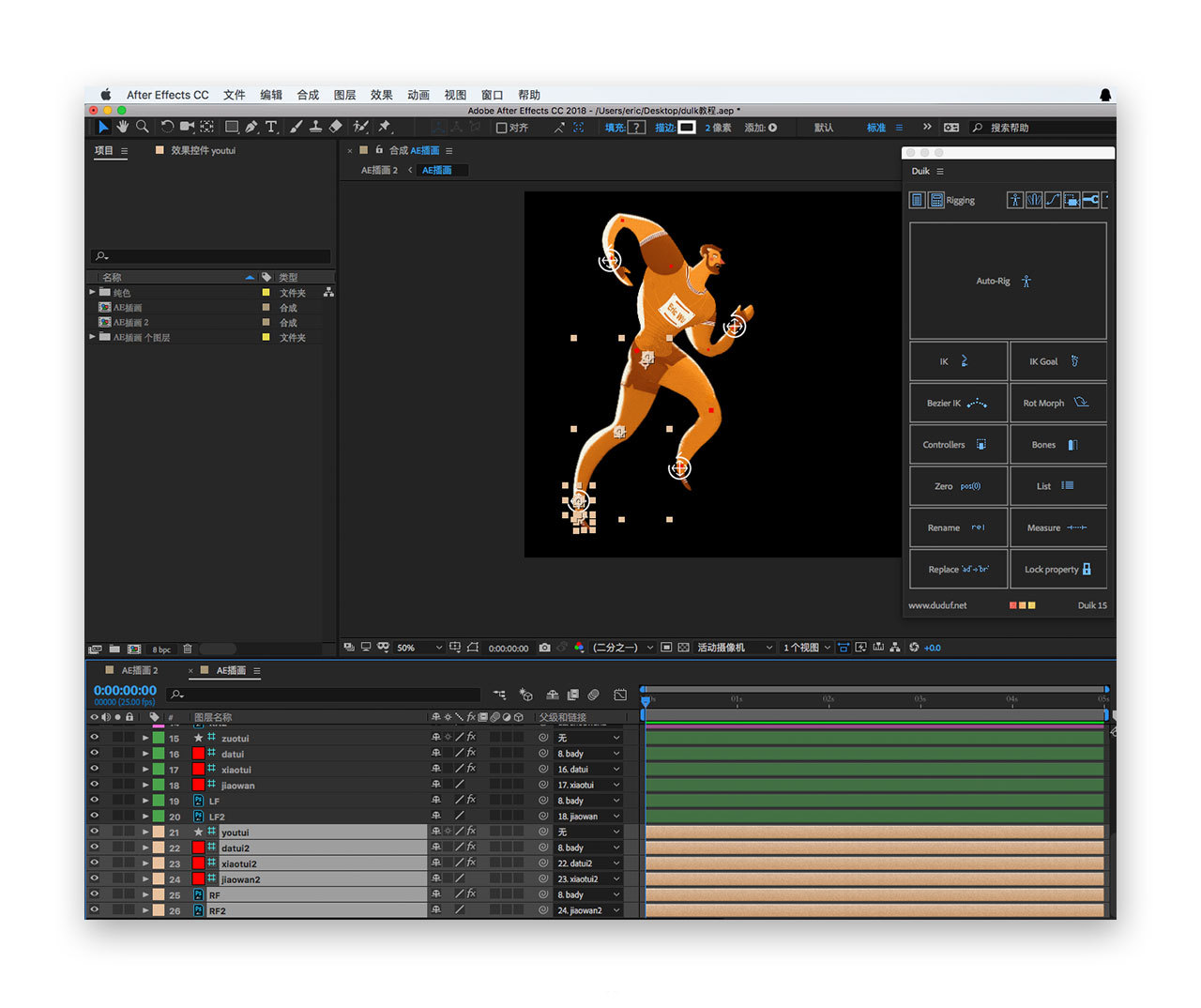The width and height of the screenshot is (1201, 1008).
Task: Switch to AE插画 2 timeline tab
Action: coord(140,670)
